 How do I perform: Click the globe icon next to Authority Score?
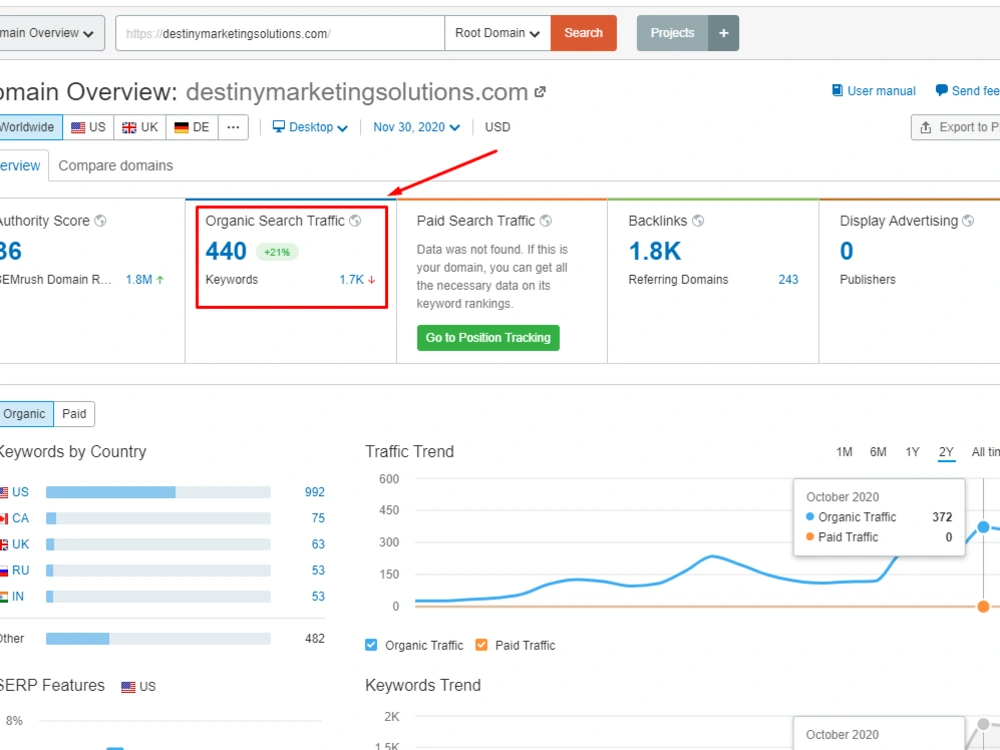pyautogui.click(x=100, y=221)
